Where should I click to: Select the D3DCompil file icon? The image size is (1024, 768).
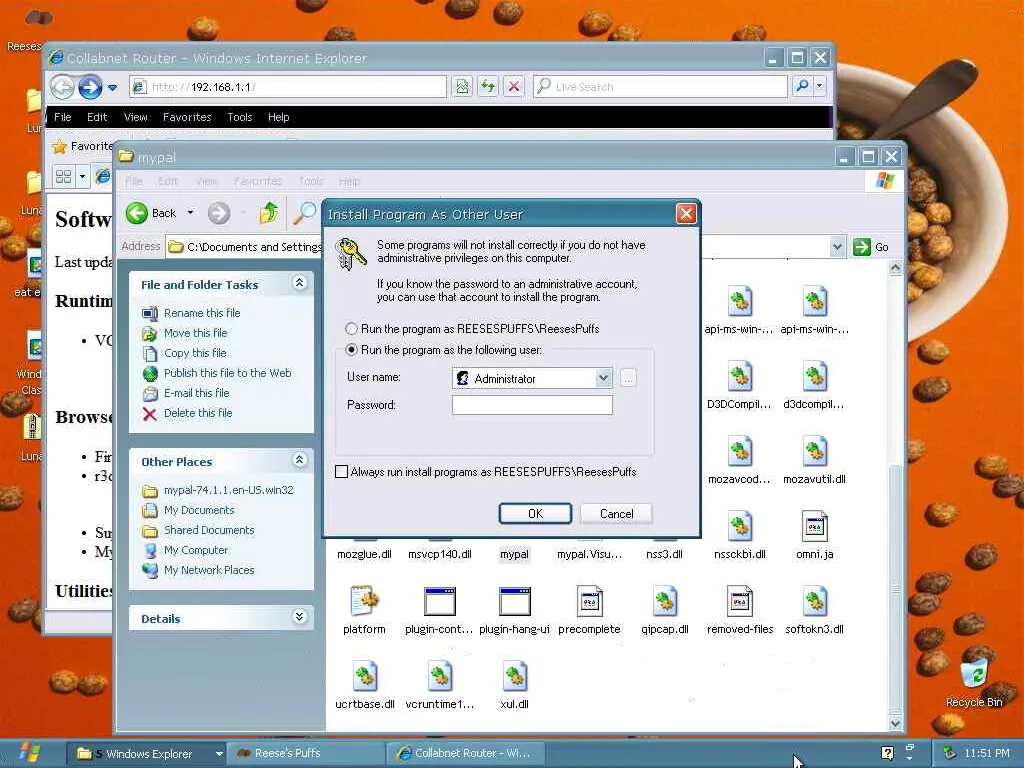739,377
